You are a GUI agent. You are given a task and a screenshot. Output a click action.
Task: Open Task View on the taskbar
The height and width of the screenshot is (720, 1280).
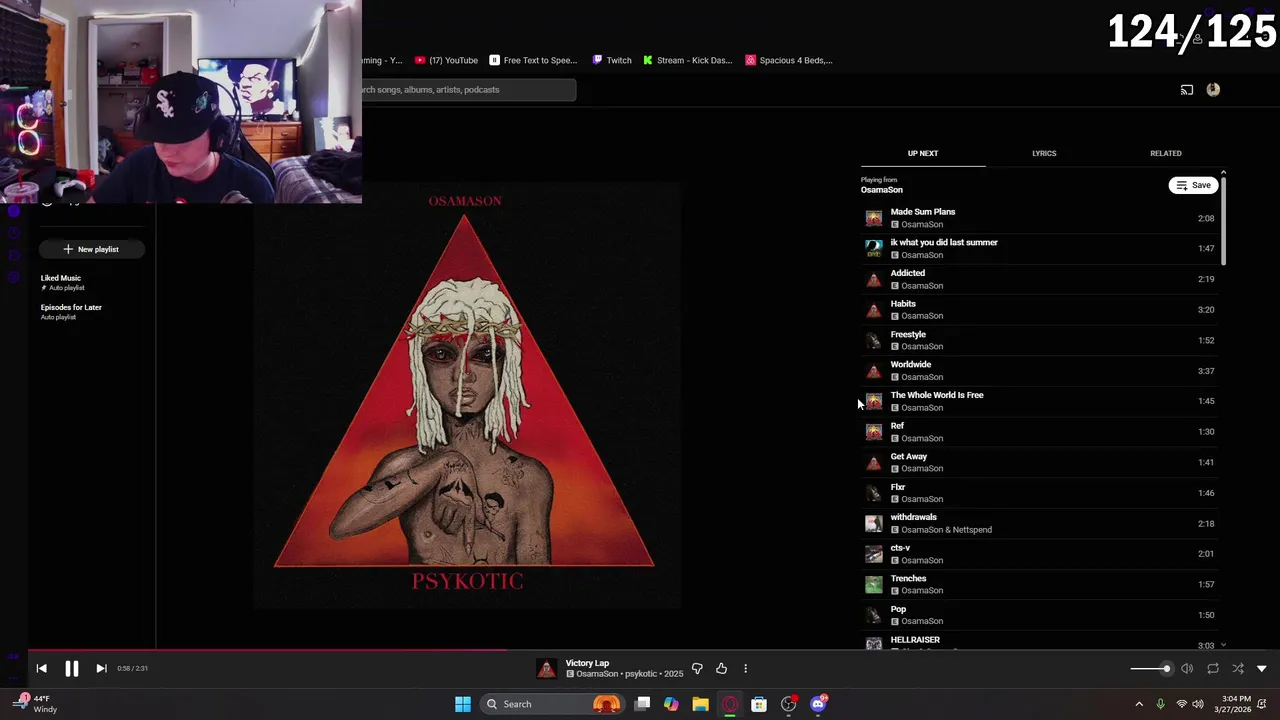tap(642, 704)
